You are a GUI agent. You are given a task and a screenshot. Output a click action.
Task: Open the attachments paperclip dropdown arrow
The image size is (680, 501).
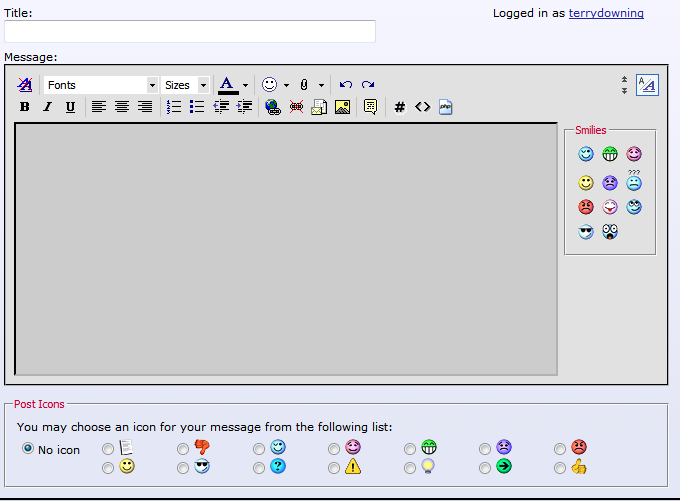click(x=321, y=85)
